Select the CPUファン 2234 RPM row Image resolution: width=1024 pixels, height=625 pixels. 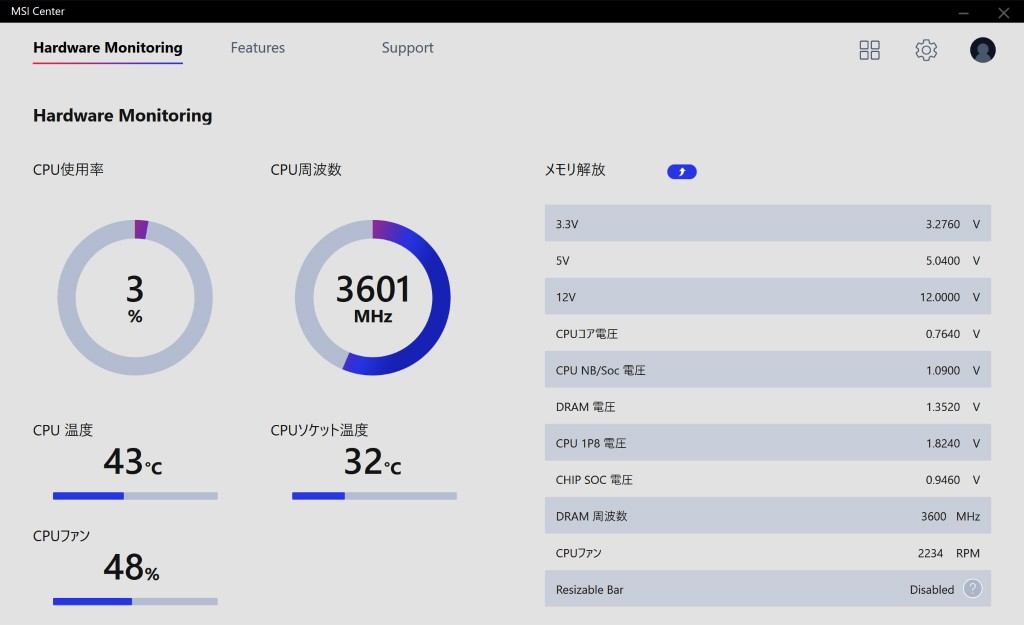[767, 553]
